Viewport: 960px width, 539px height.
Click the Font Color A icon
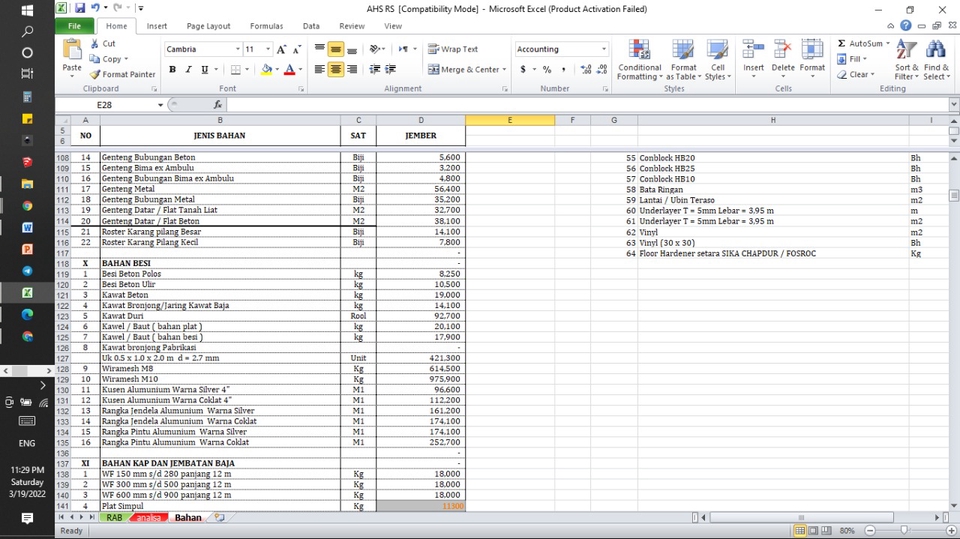pyautogui.click(x=290, y=70)
